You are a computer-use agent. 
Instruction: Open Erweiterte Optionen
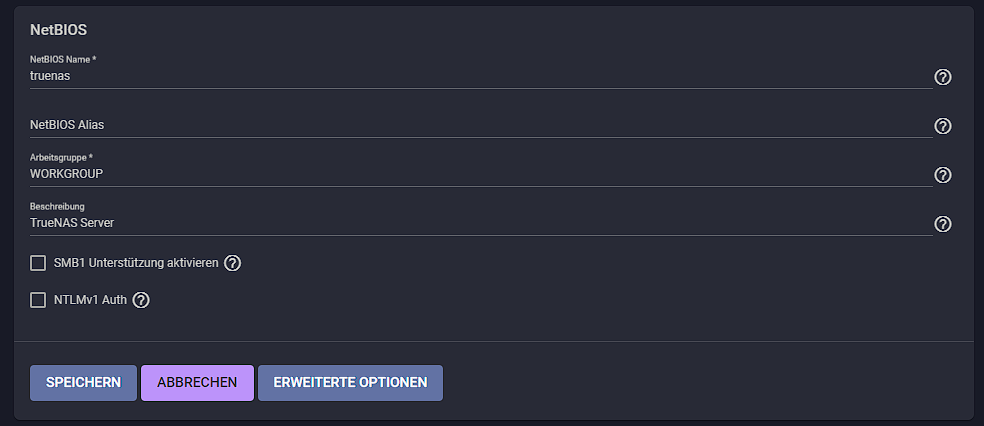350,382
